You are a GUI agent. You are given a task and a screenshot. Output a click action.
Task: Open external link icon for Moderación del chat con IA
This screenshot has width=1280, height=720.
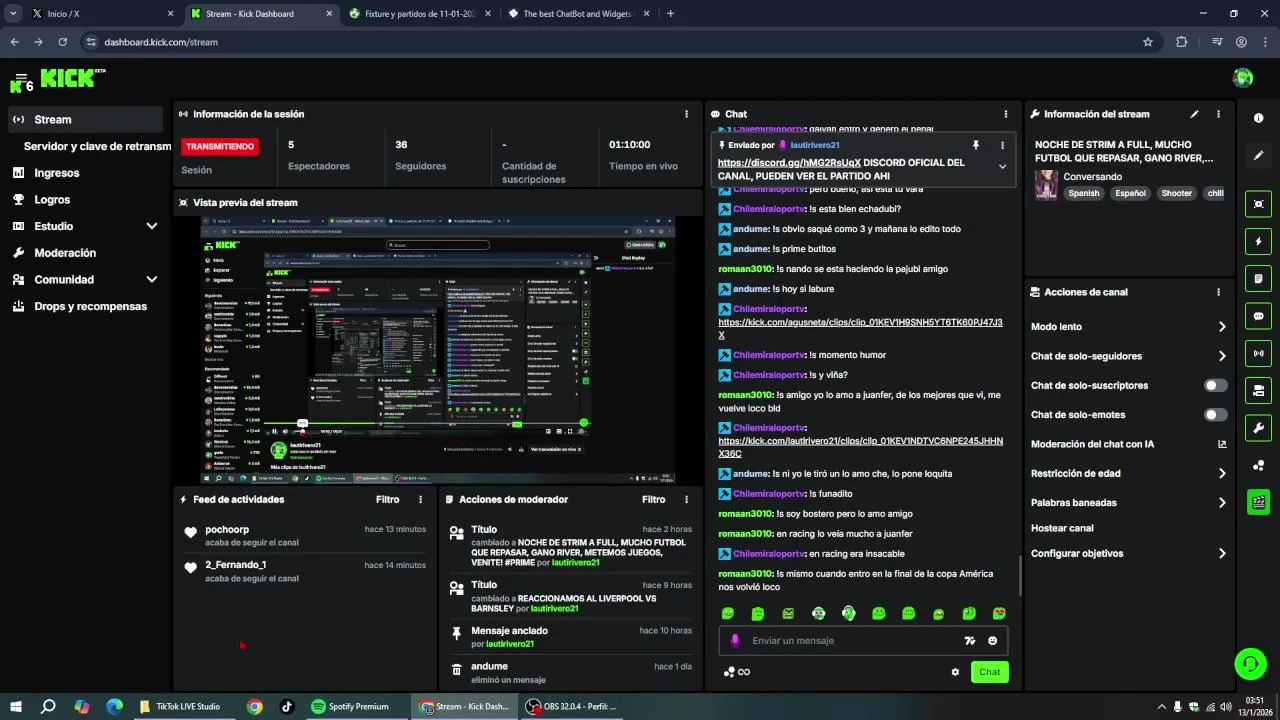(x=1222, y=444)
